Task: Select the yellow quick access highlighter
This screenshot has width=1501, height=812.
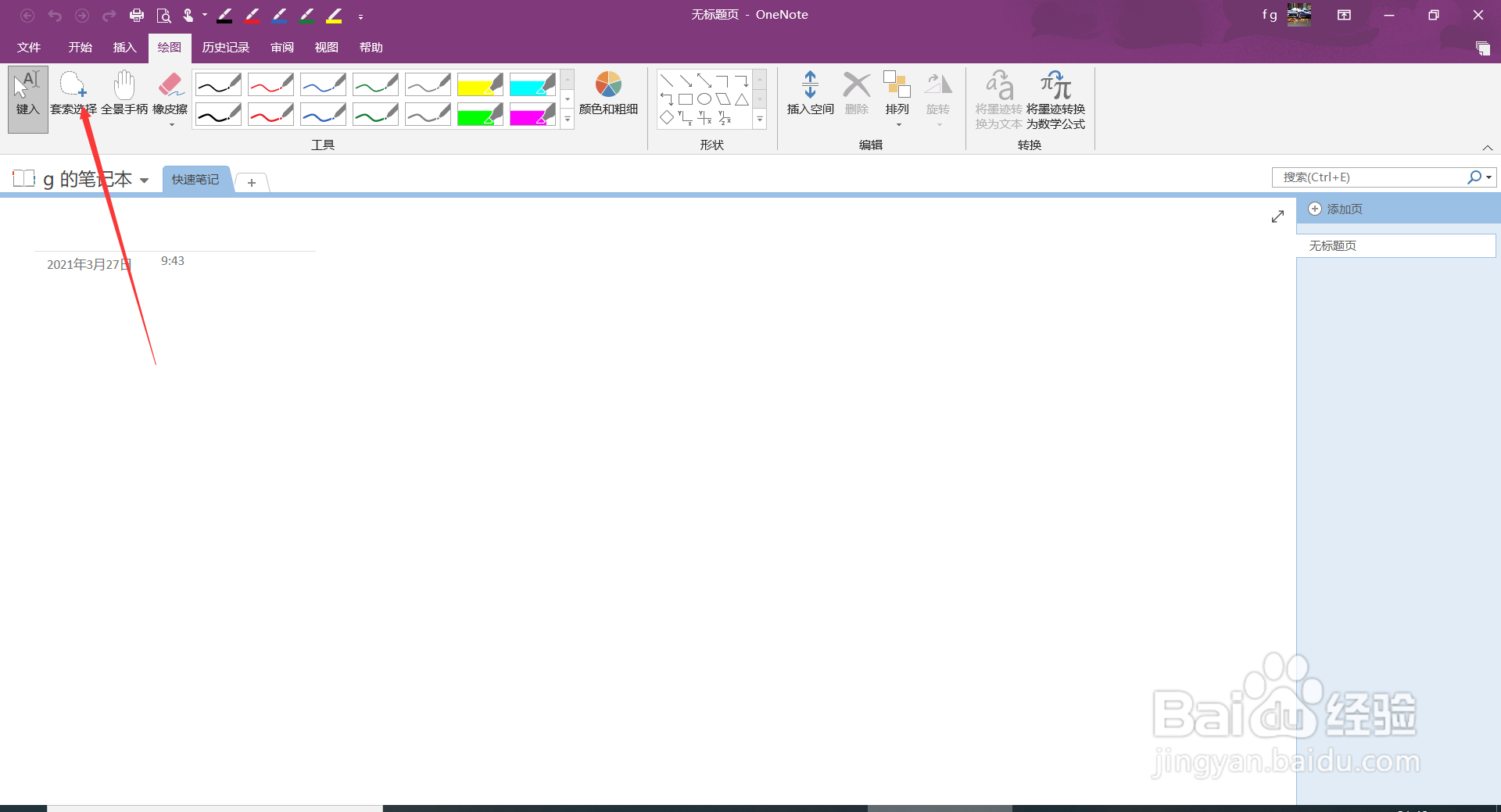Action: (334, 15)
